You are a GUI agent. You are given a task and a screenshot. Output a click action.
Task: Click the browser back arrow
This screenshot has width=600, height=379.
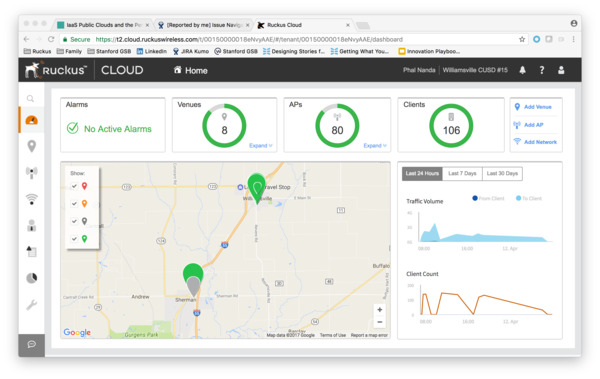coord(26,39)
